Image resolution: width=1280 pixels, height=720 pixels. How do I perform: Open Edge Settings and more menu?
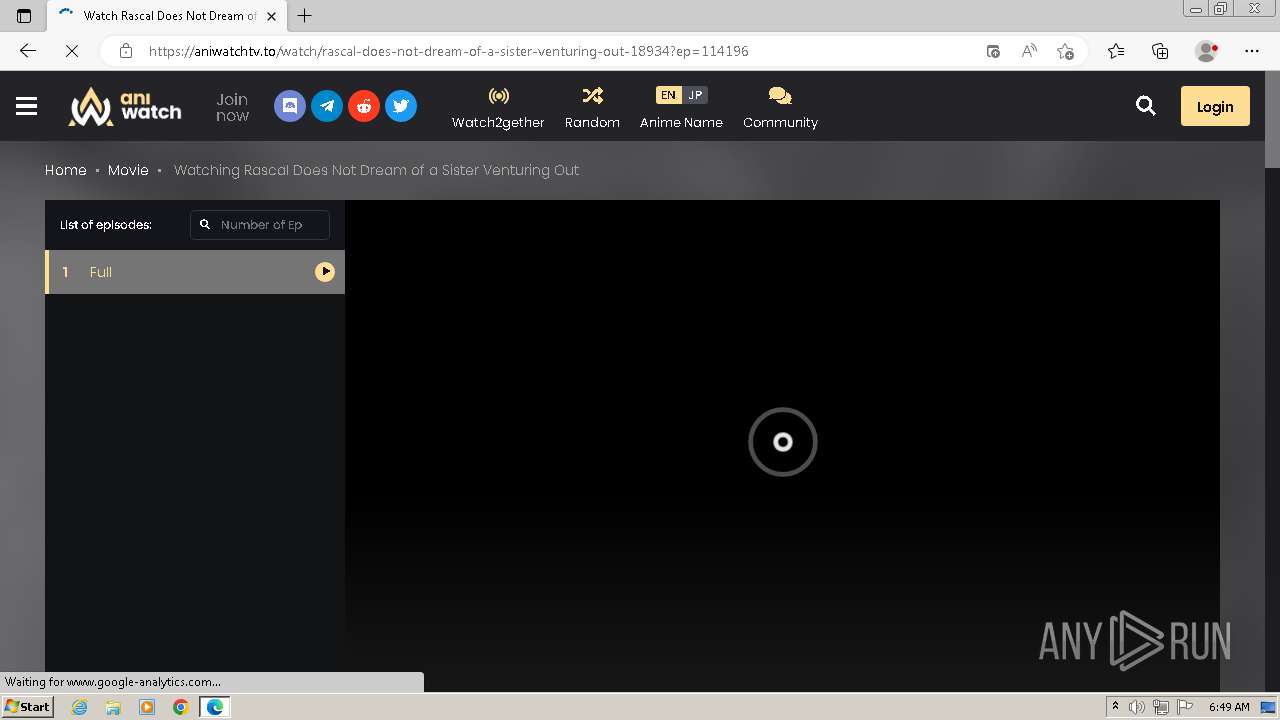(1252, 51)
